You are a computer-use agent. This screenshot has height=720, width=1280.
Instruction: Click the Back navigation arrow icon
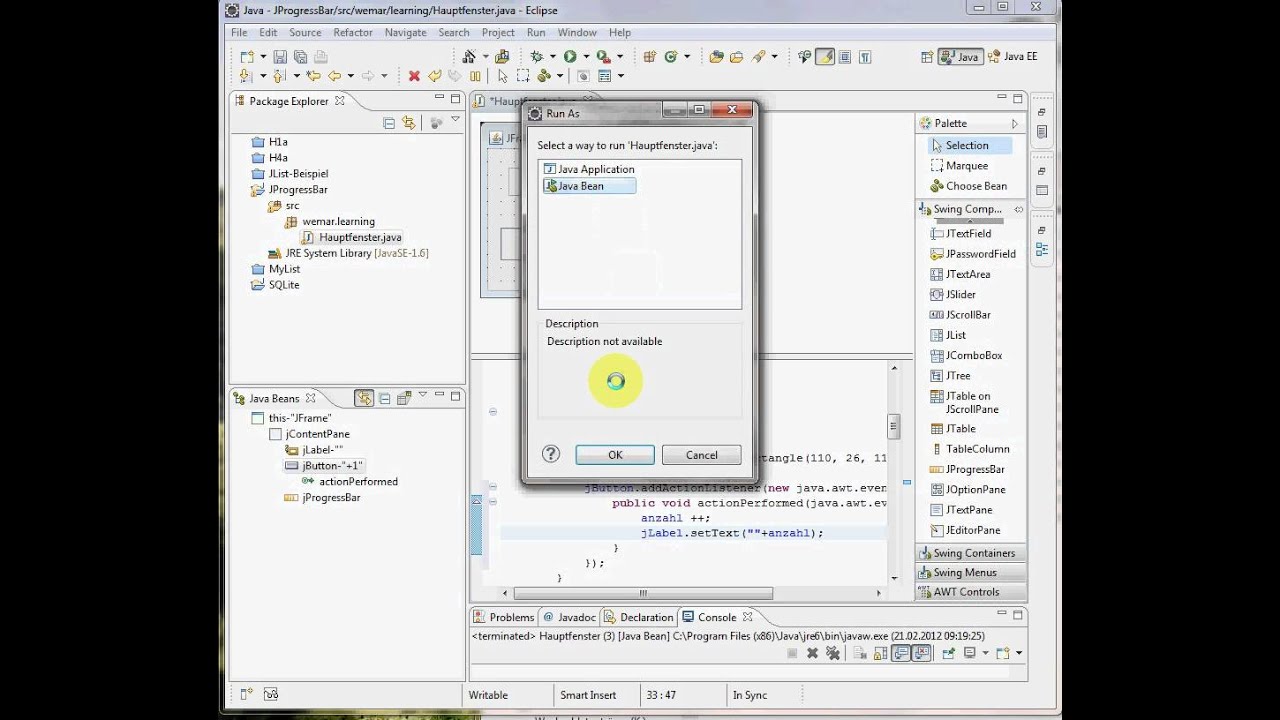coord(334,75)
